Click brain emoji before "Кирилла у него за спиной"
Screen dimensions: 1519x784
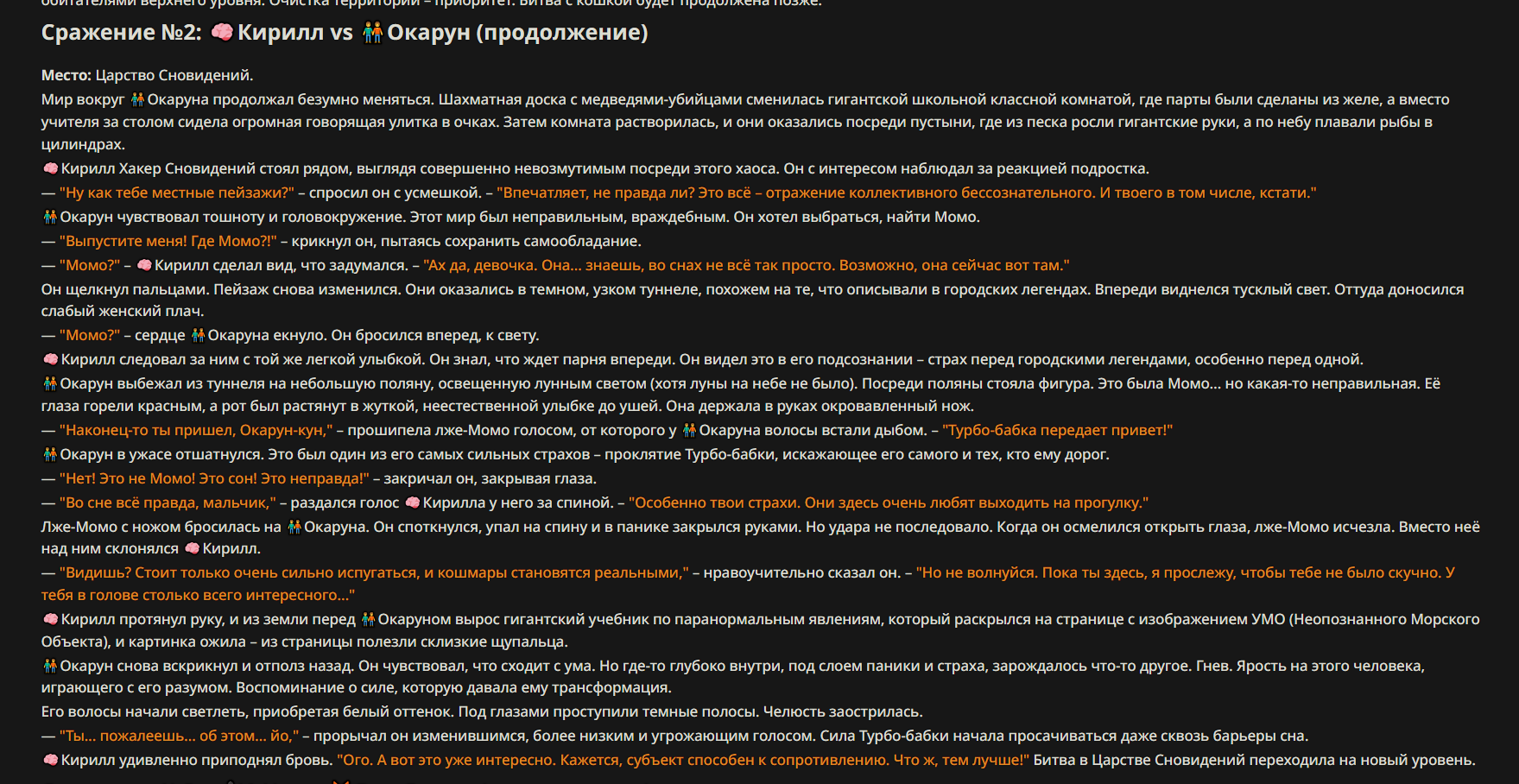coord(412,503)
